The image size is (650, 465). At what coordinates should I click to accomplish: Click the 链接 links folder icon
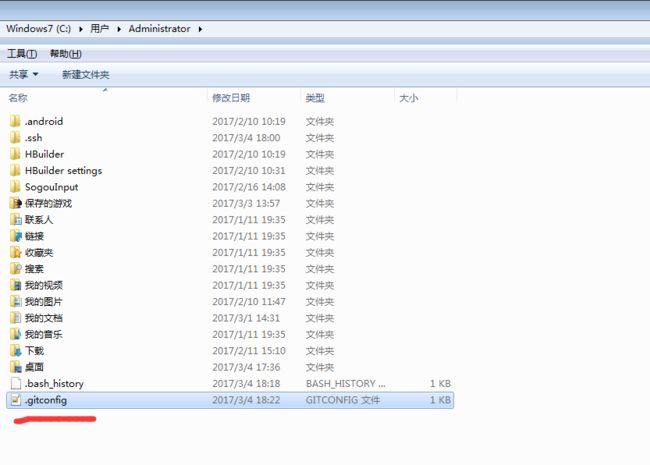pos(15,236)
